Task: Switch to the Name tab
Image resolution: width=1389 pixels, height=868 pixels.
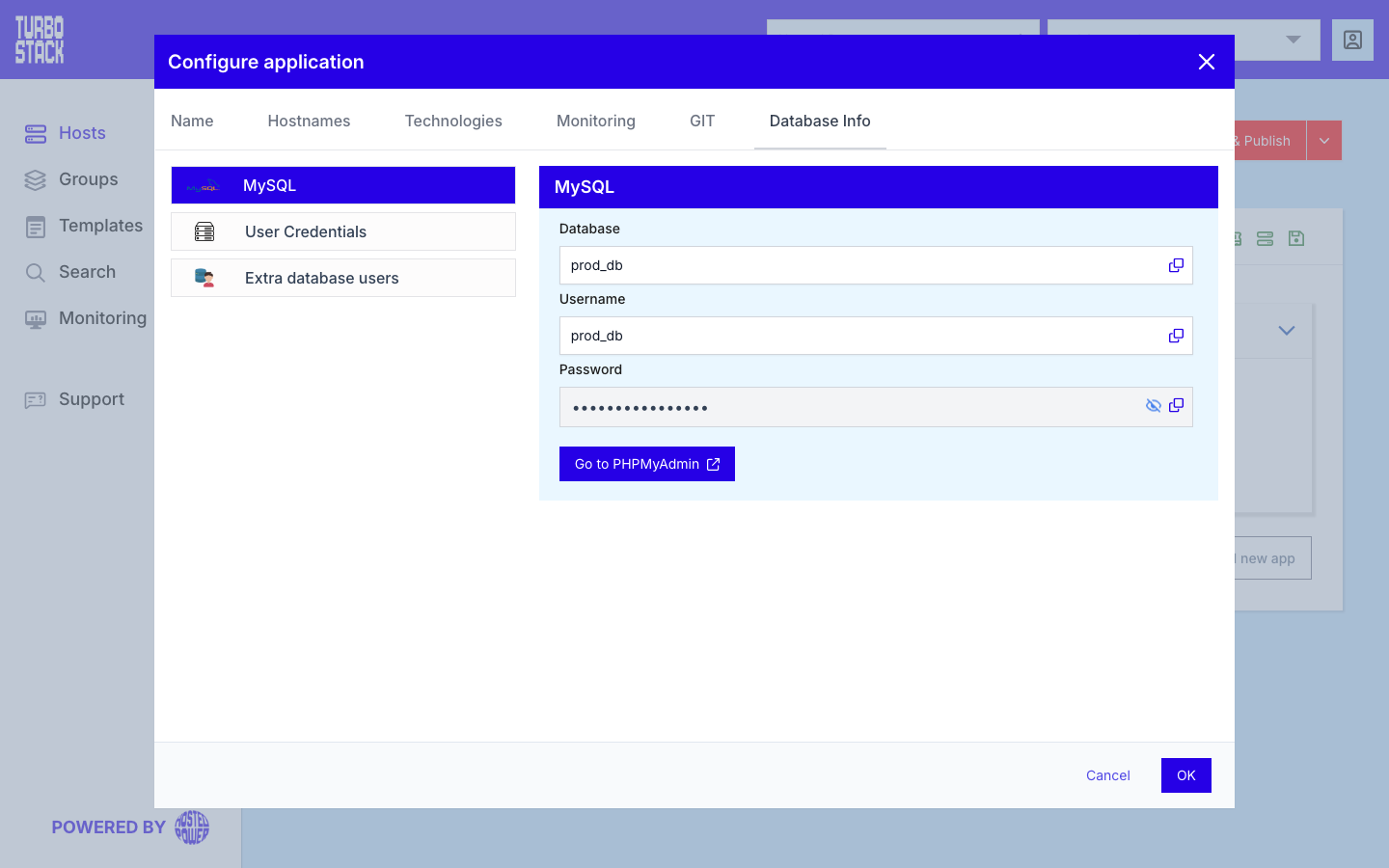Action: (x=192, y=121)
